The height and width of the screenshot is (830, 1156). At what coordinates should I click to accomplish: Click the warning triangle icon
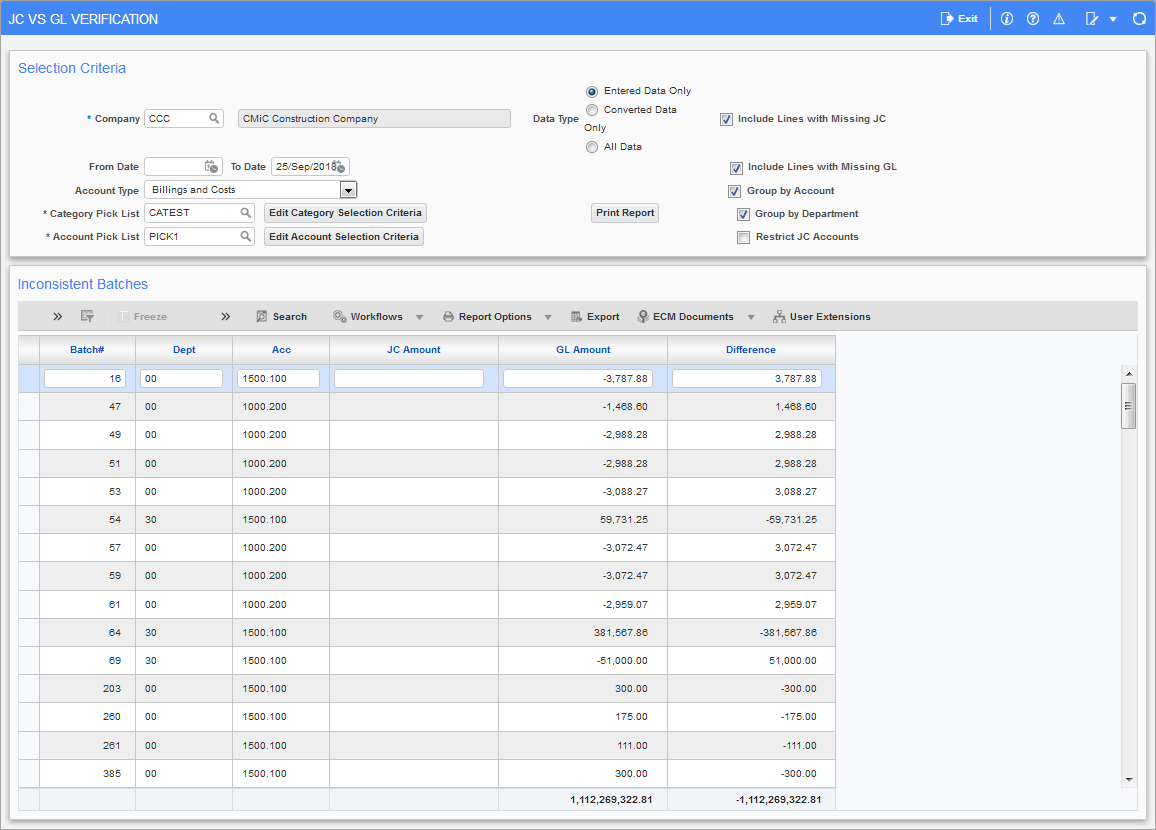pos(1059,18)
